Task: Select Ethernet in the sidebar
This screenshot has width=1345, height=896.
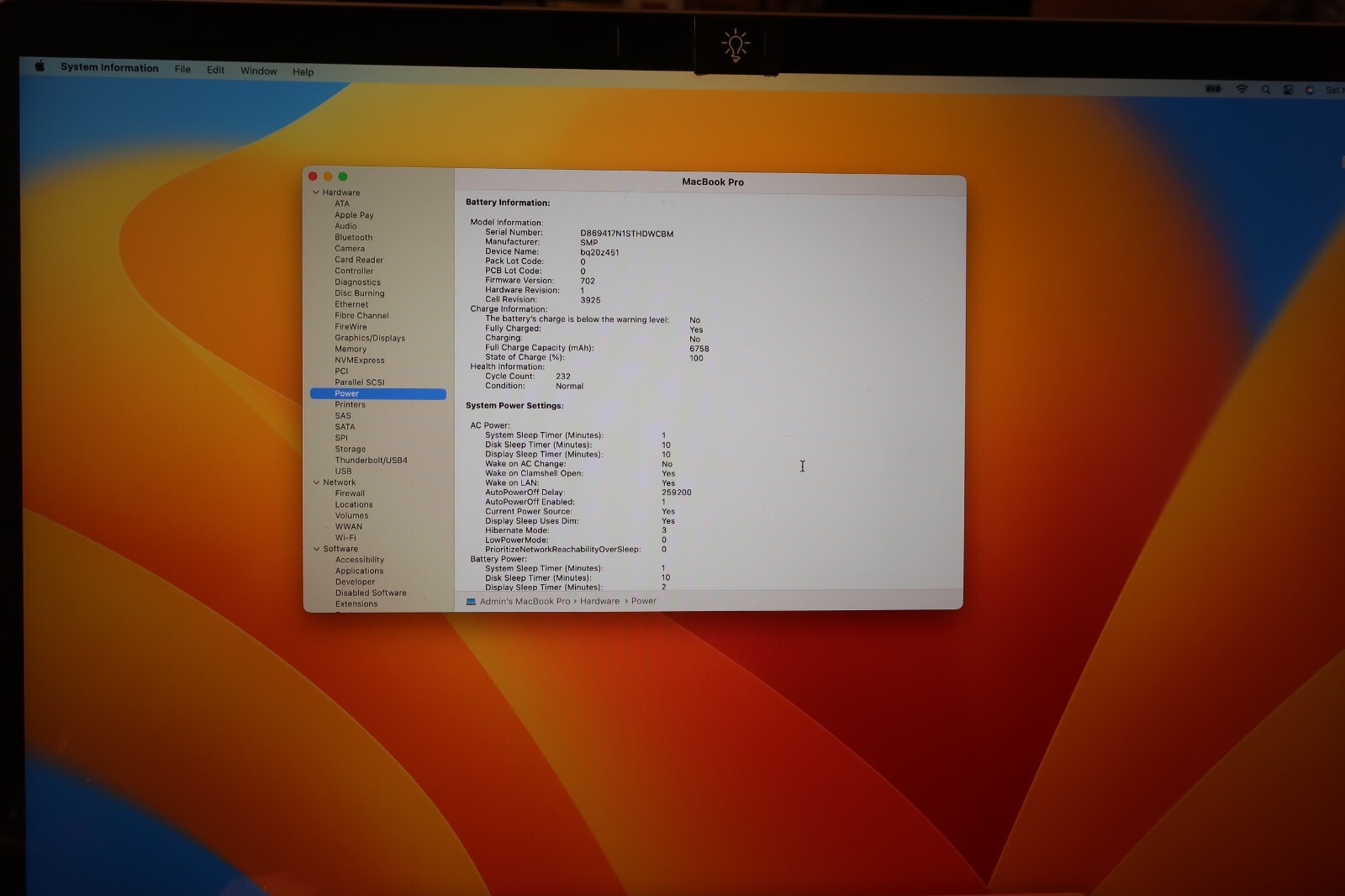Action: tap(351, 304)
